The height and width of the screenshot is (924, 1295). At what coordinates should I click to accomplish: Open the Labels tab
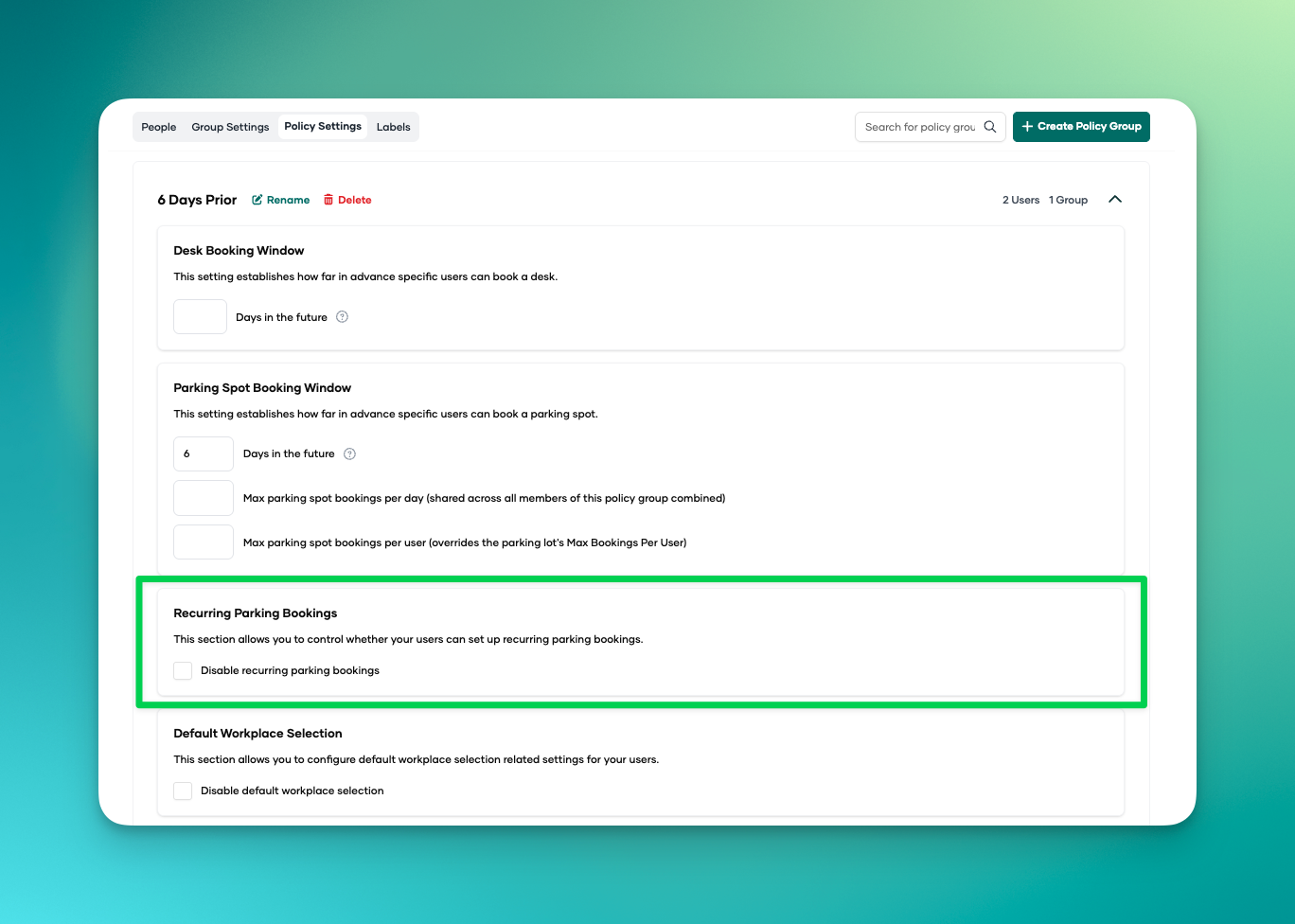click(394, 127)
